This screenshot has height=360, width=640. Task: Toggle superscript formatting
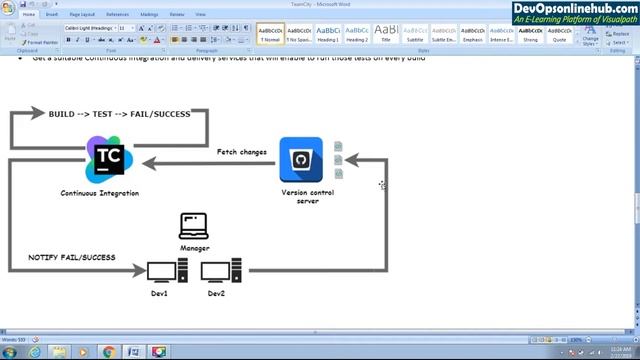point(121,40)
